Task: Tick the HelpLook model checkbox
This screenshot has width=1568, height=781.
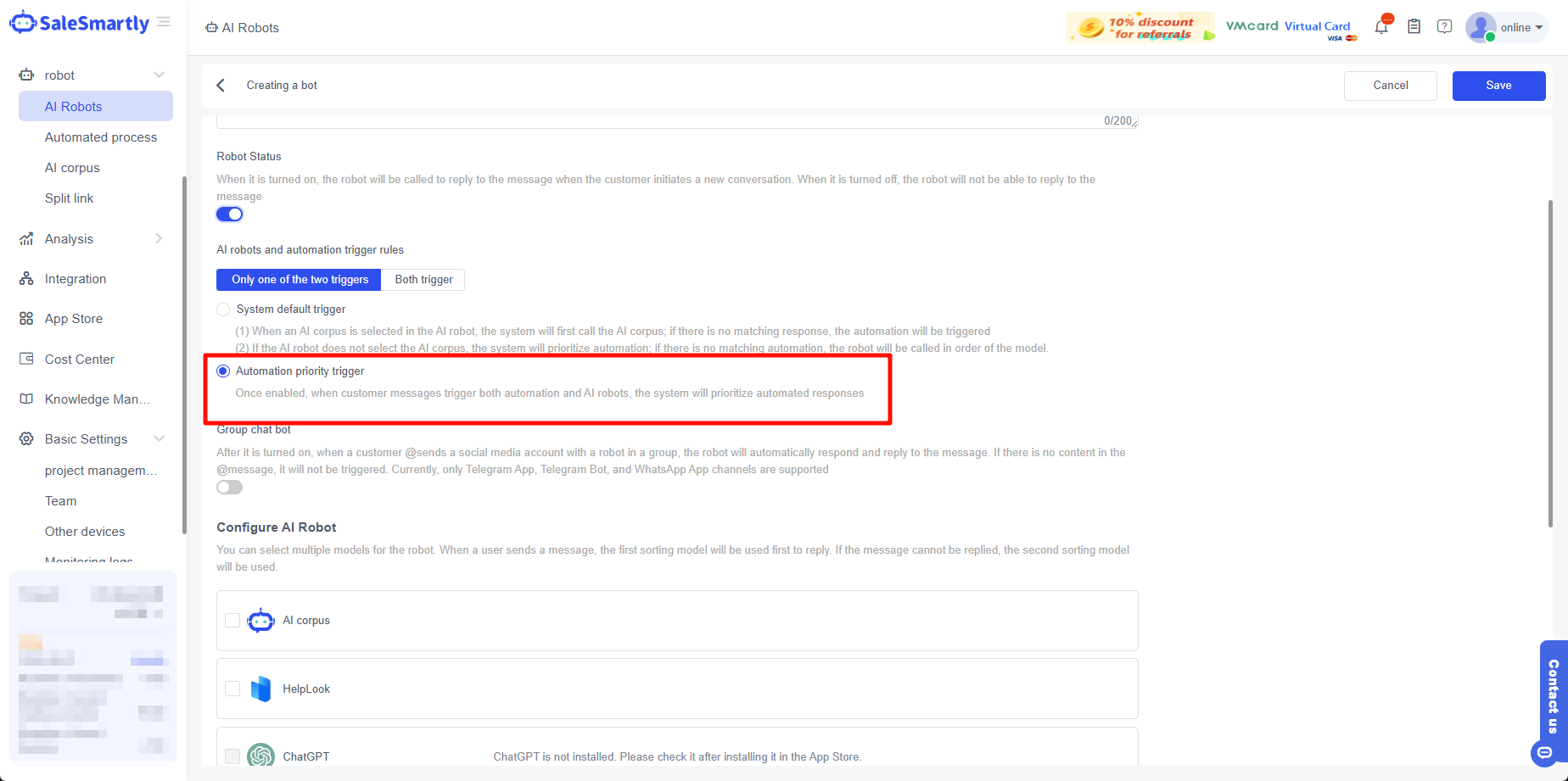Action: pyautogui.click(x=232, y=689)
